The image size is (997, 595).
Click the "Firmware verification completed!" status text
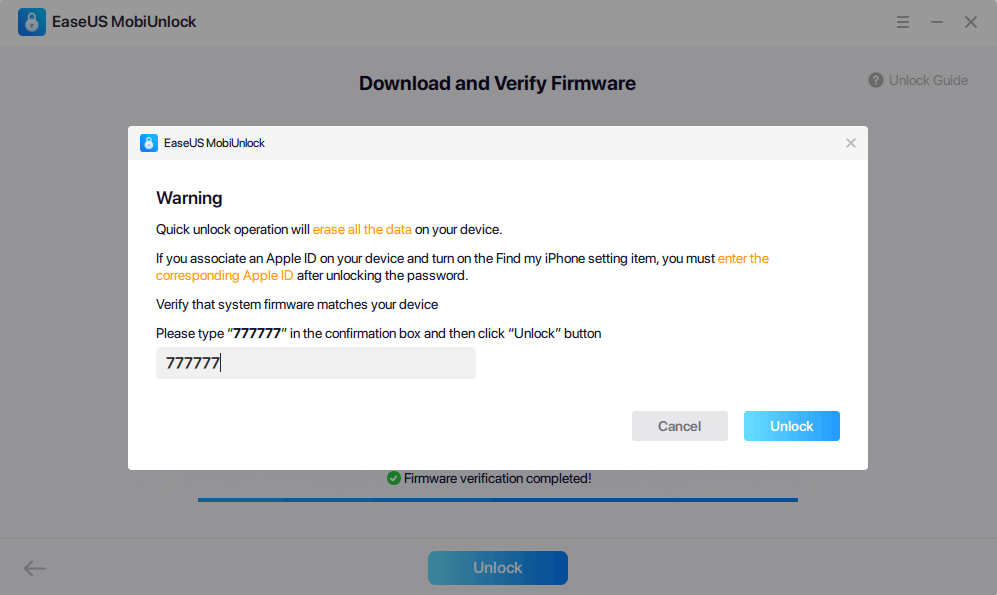click(497, 478)
